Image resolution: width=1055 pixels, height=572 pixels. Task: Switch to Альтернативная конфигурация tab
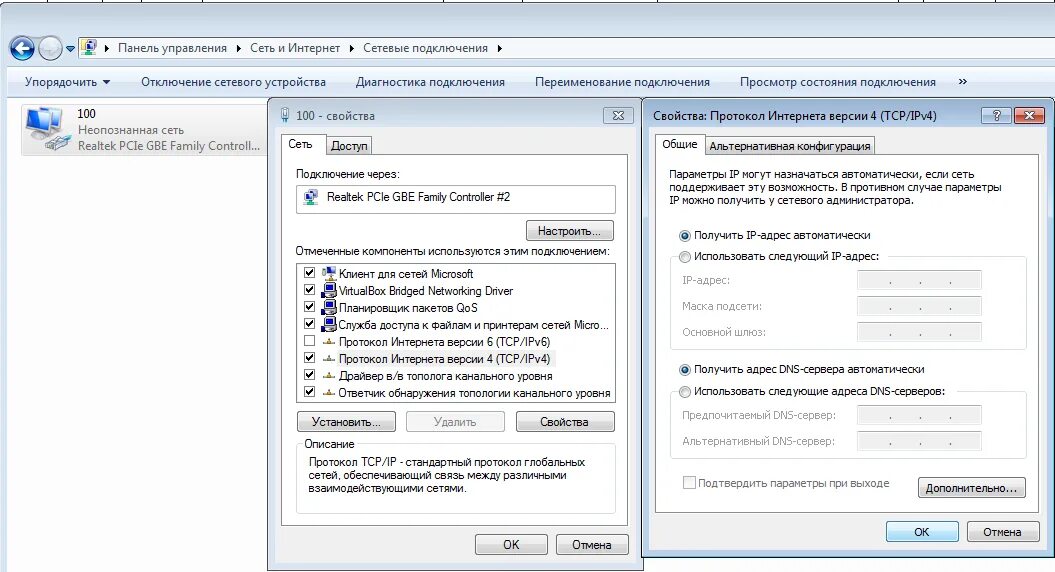790,146
